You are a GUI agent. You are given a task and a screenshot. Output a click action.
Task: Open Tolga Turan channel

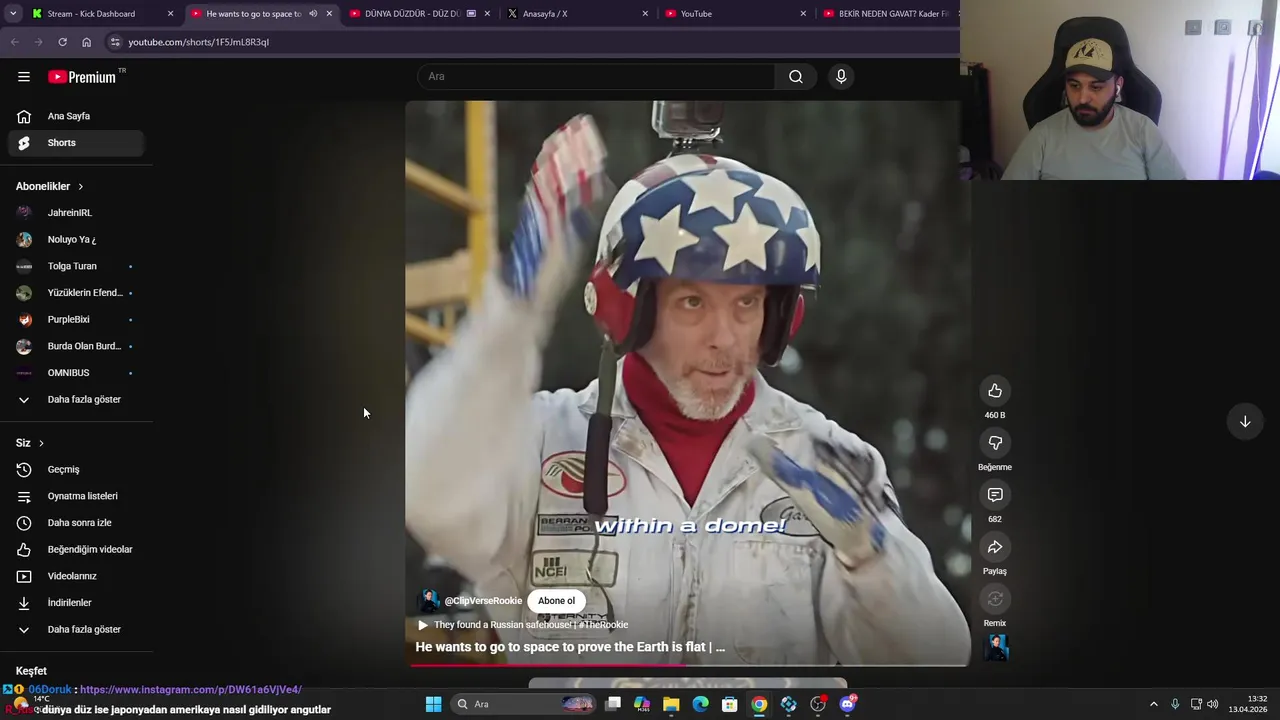point(76,266)
